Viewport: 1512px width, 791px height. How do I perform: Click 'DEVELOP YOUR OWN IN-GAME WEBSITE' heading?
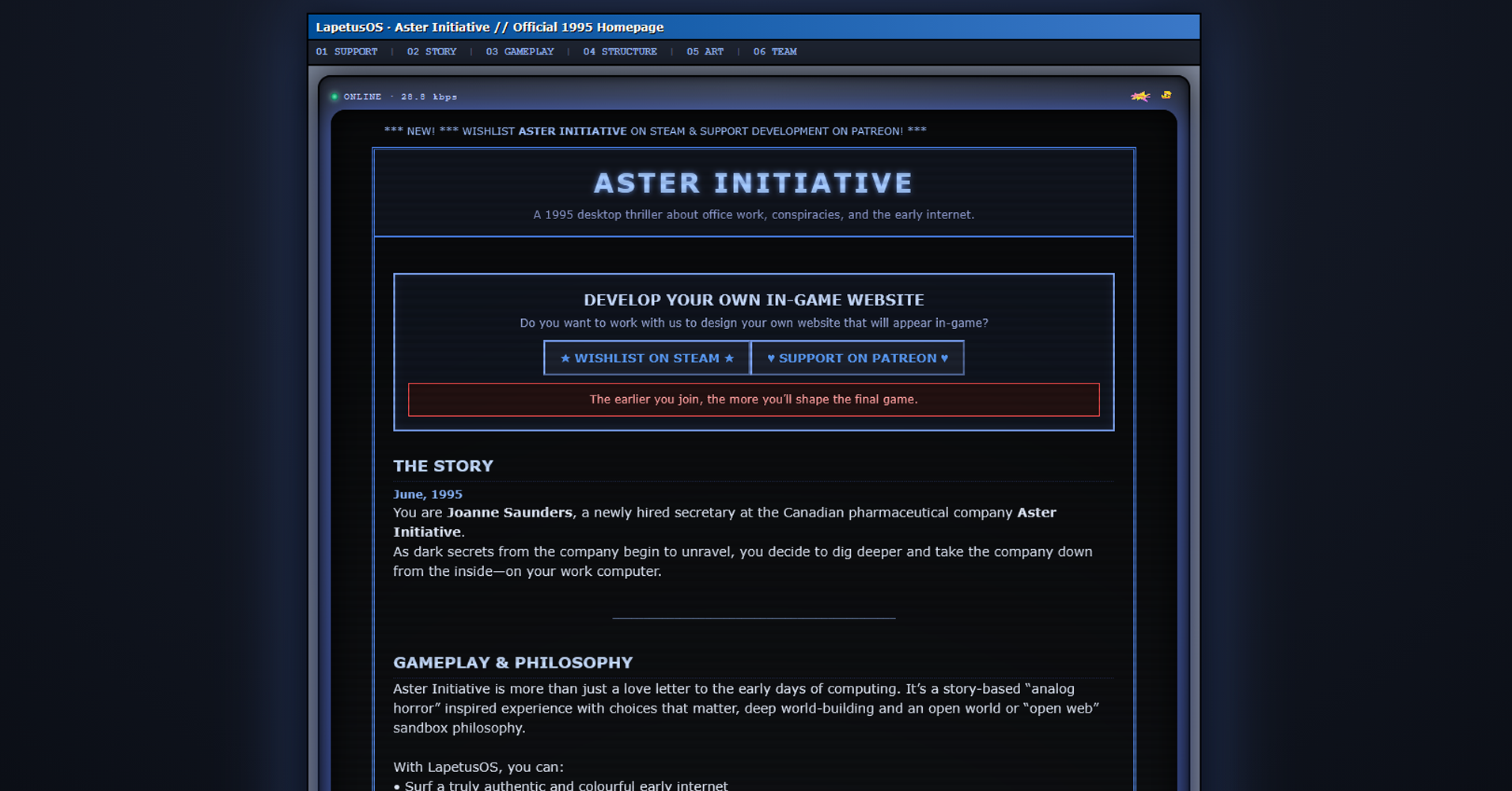(x=754, y=300)
